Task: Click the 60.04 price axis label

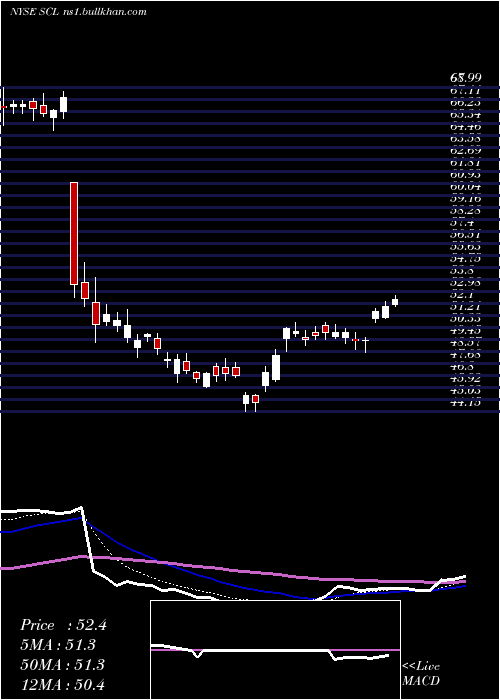Action: pos(464,187)
